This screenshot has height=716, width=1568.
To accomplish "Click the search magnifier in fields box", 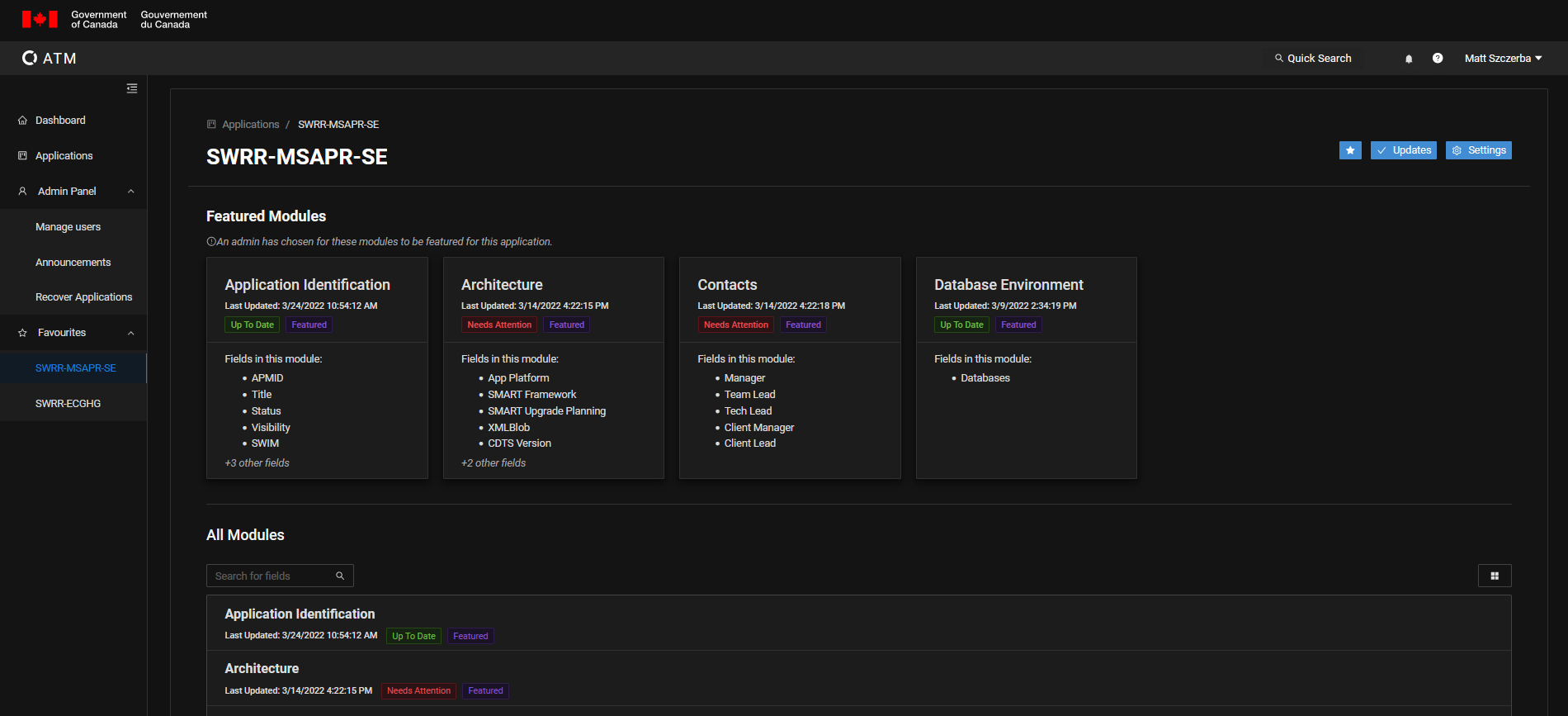I will (x=340, y=576).
